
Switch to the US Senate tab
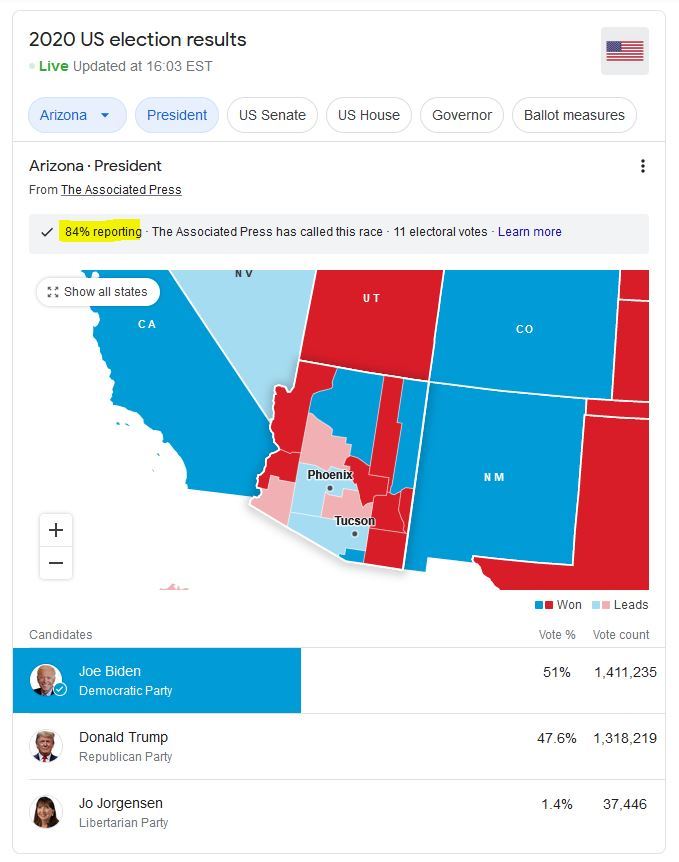272,115
